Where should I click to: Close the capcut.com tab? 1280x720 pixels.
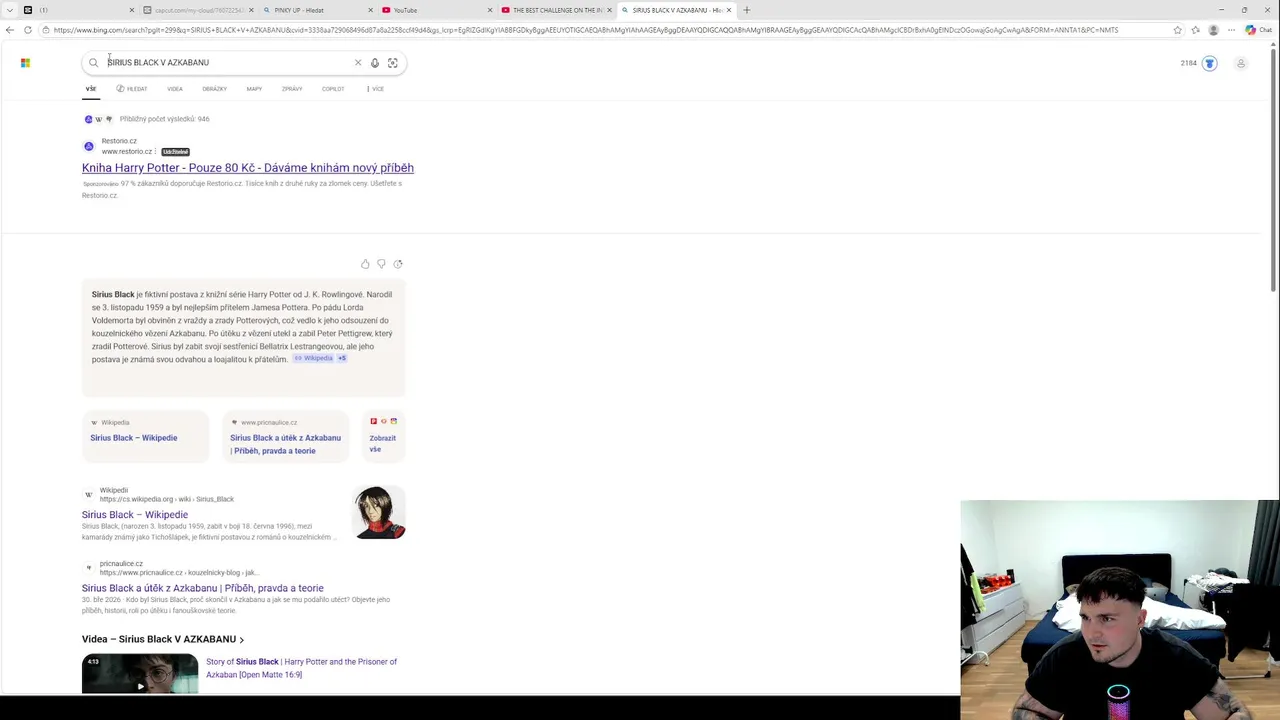tap(252, 10)
